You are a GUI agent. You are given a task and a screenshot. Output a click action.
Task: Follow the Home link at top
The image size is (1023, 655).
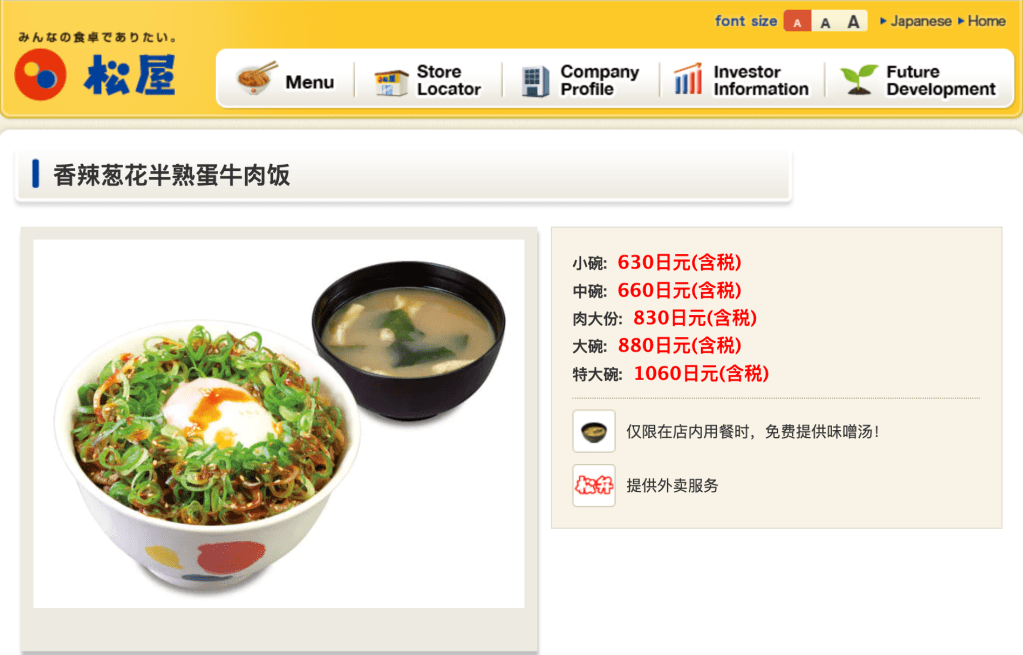tap(986, 21)
